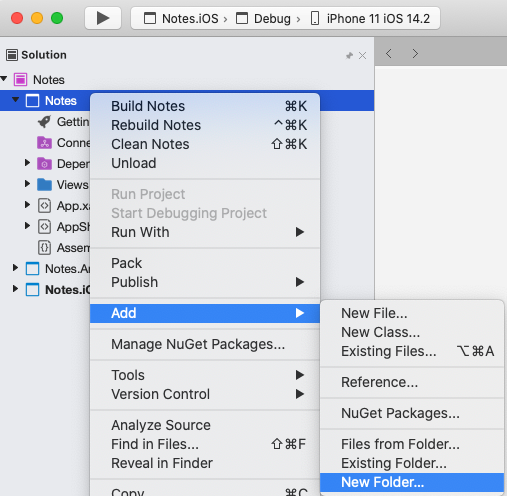Open the Add submenu
The width and height of the screenshot is (507, 496).
coord(205,313)
